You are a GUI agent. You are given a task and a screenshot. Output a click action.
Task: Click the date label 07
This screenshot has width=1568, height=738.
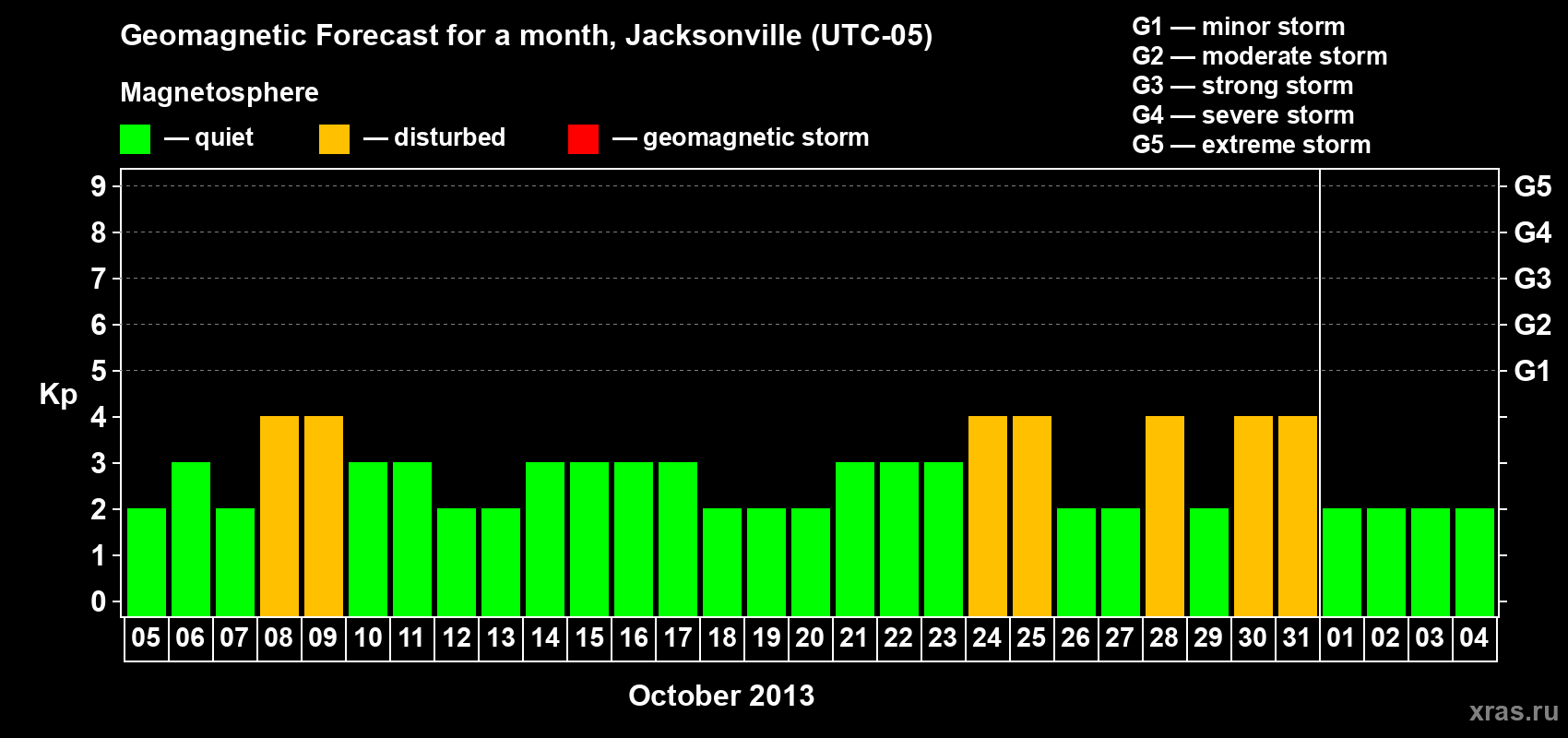(234, 638)
